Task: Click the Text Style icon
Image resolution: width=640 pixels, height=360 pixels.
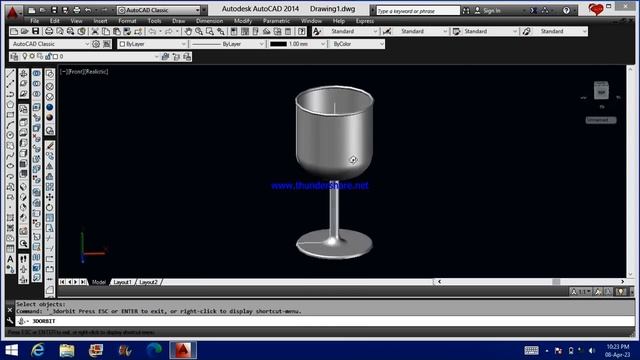Action: (x=317, y=31)
